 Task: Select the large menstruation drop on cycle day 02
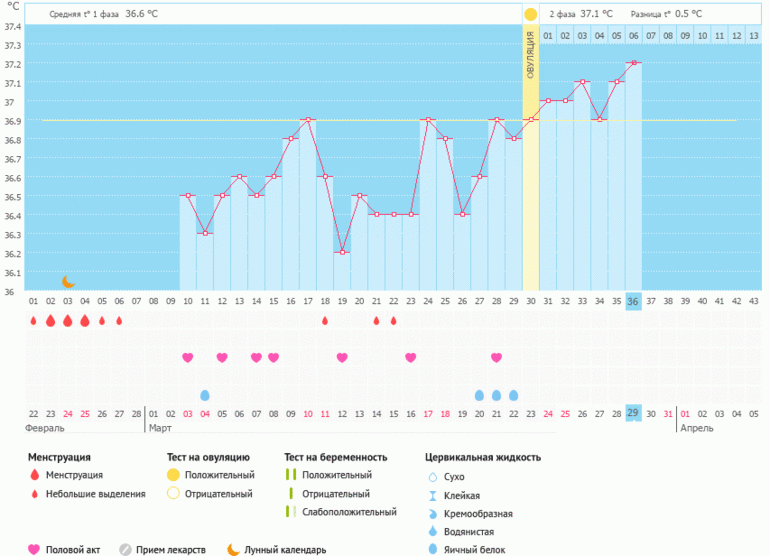50,321
